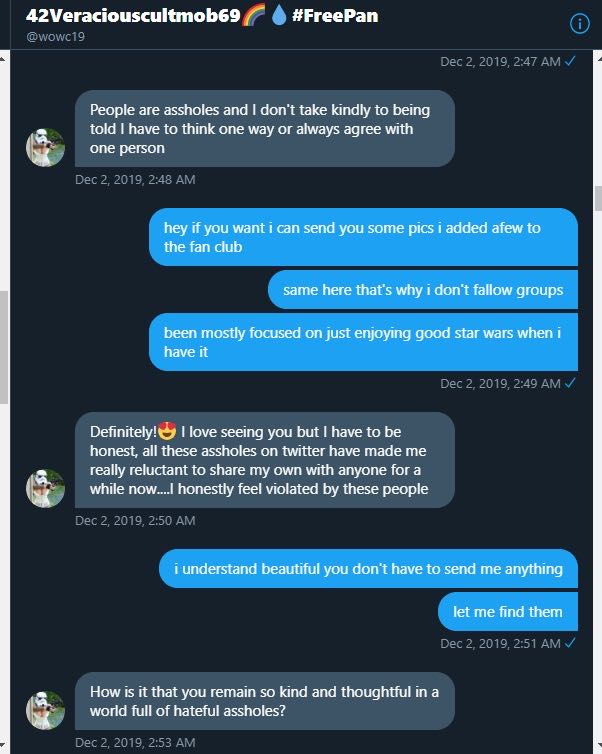Click stormtrooper avatar beside 'How is it' message

45,710
